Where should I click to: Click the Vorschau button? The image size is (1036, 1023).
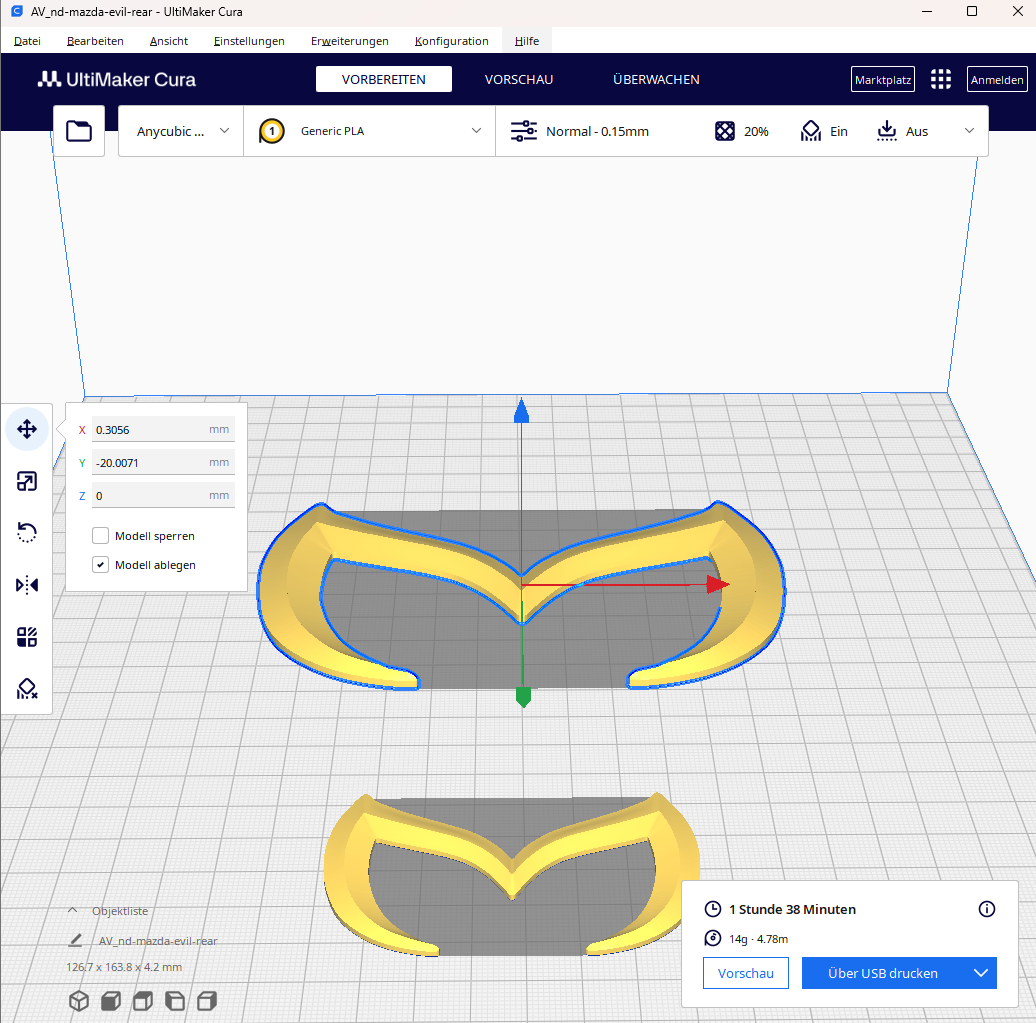pos(746,973)
